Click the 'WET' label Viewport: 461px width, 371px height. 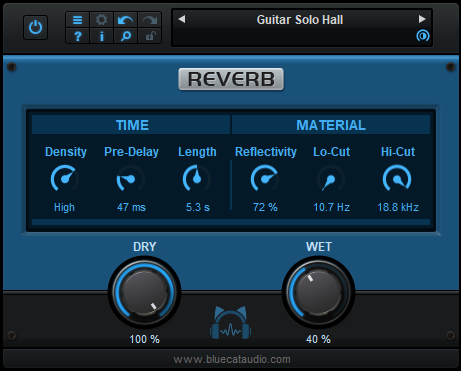click(x=319, y=247)
